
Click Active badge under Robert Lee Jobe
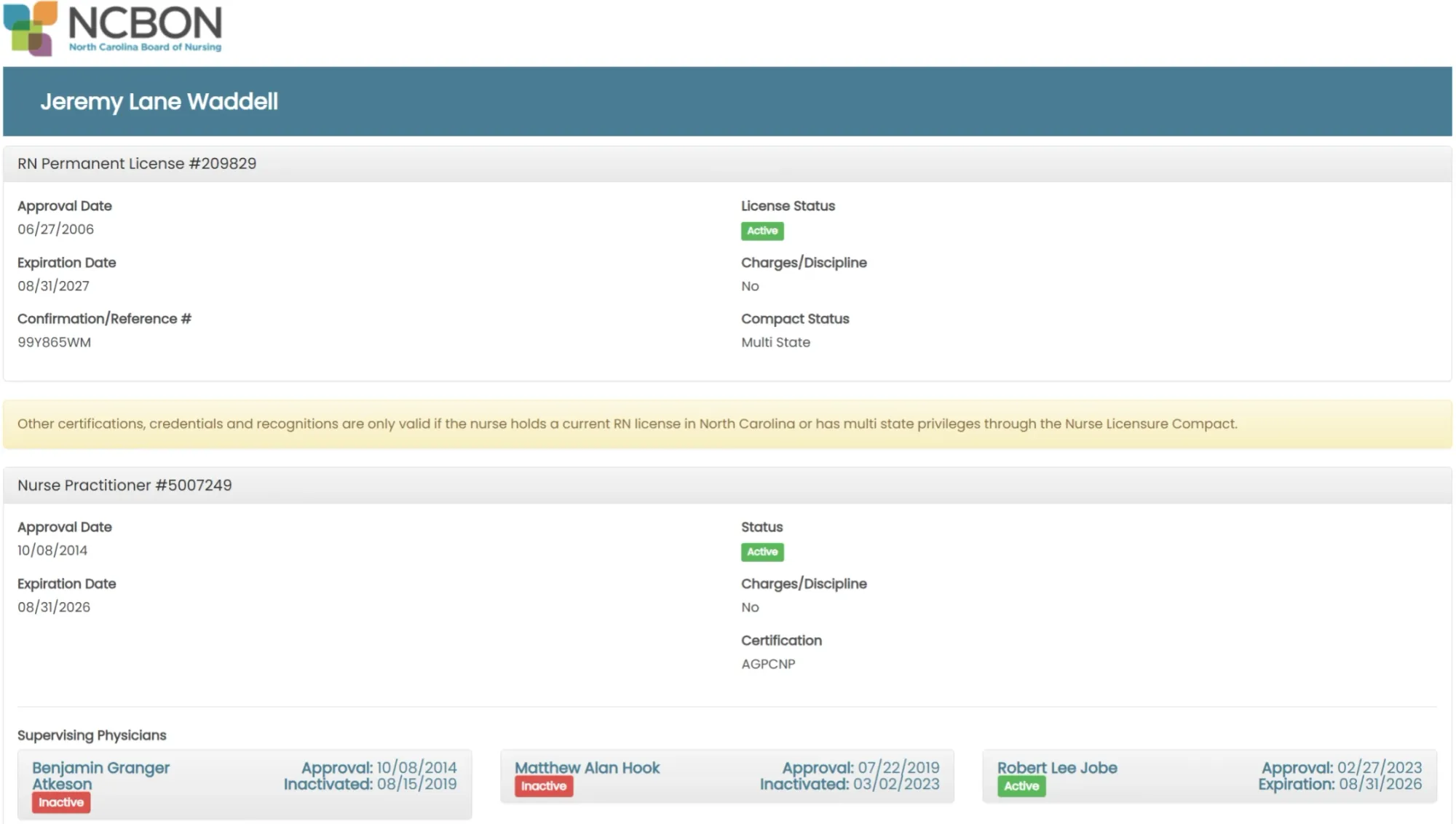click(x=1021, y=786)
